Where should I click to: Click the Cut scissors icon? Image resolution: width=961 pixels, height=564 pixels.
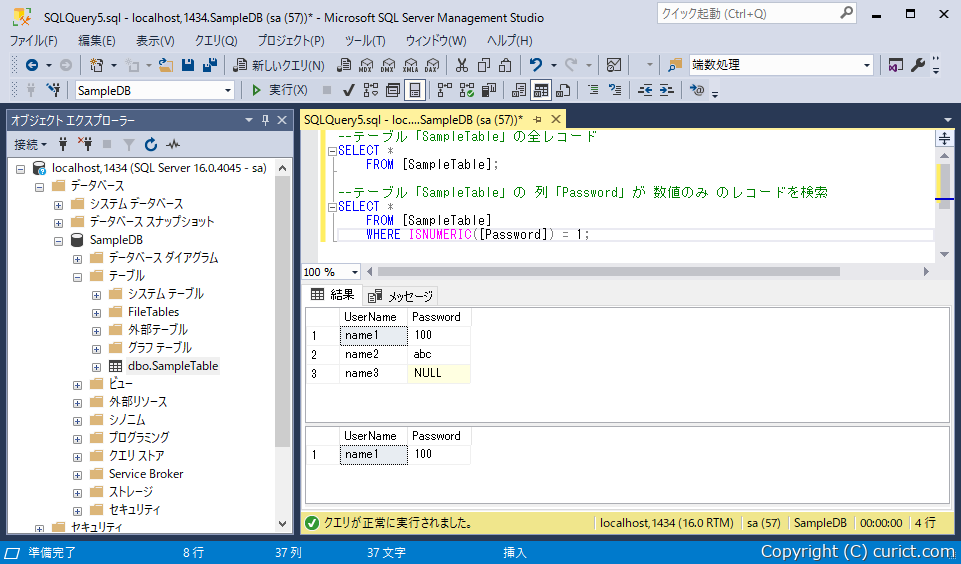click(x=462, y=65)
